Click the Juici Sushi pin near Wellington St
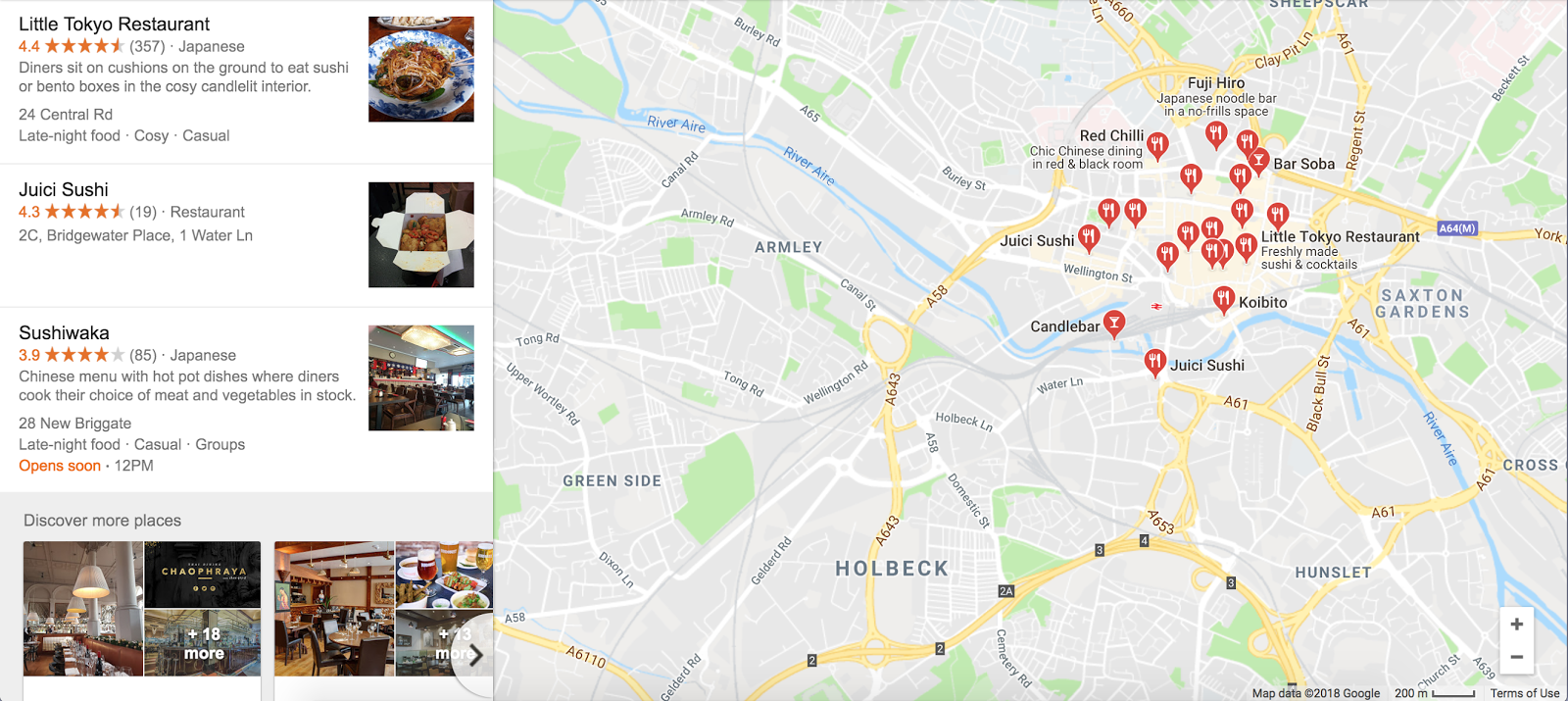The width and height of the screenshot is (1568, 701). pyautogui.click(x=1089, y=236)
